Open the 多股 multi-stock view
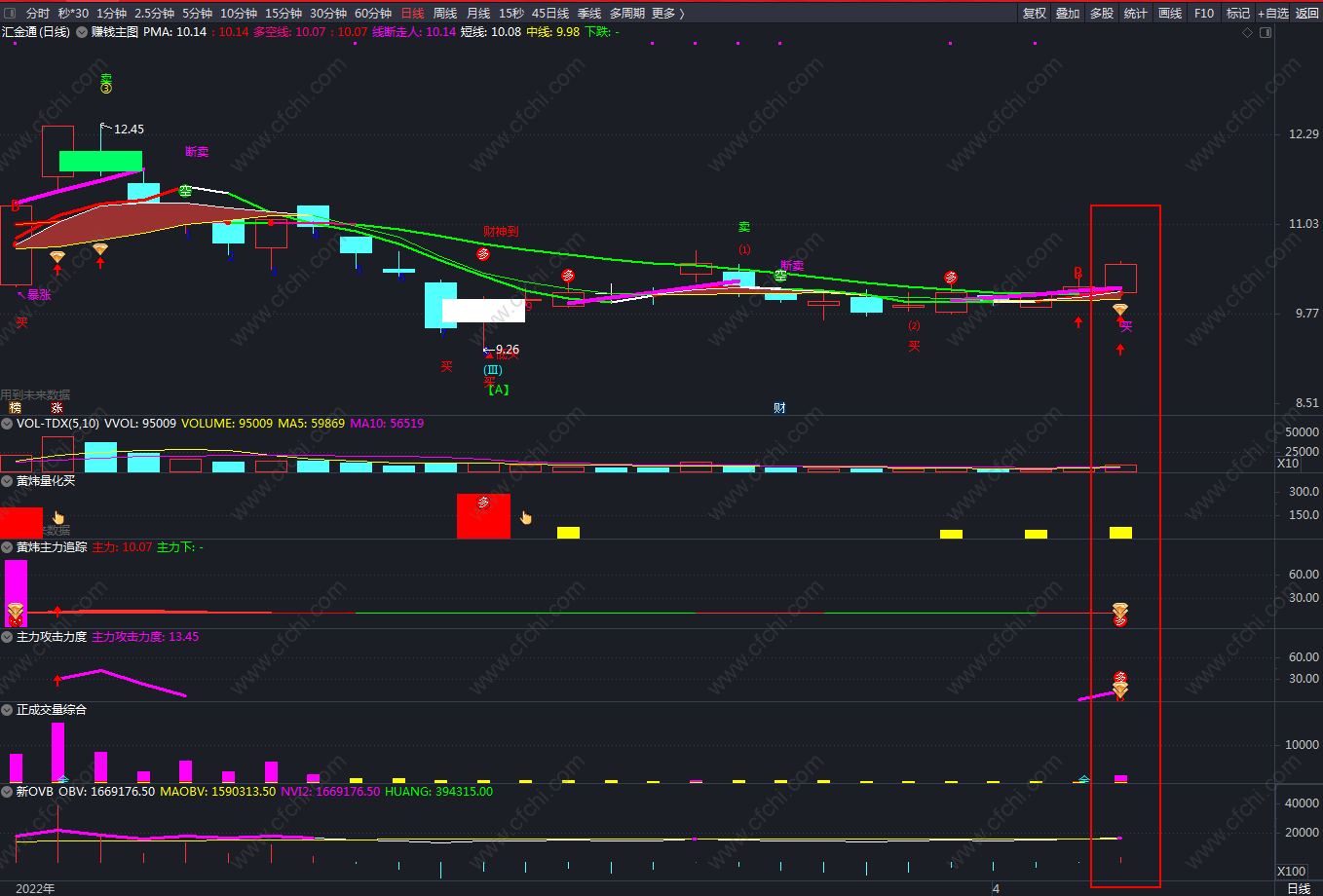 coord(1102,13)
